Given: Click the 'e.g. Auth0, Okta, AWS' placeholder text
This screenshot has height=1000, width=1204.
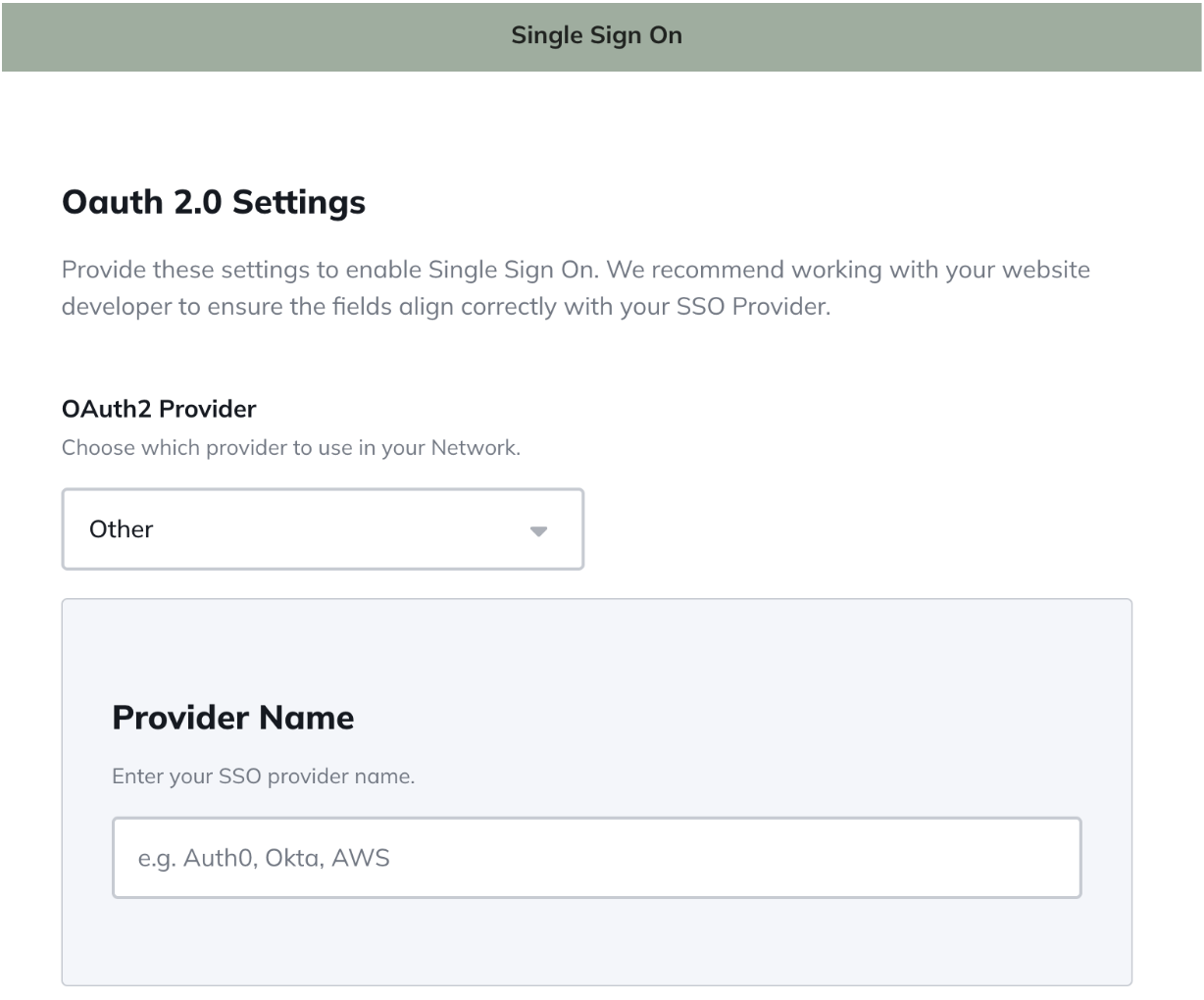Looking at the screenshot, I should pyautogui.click(x=264, y=859).
